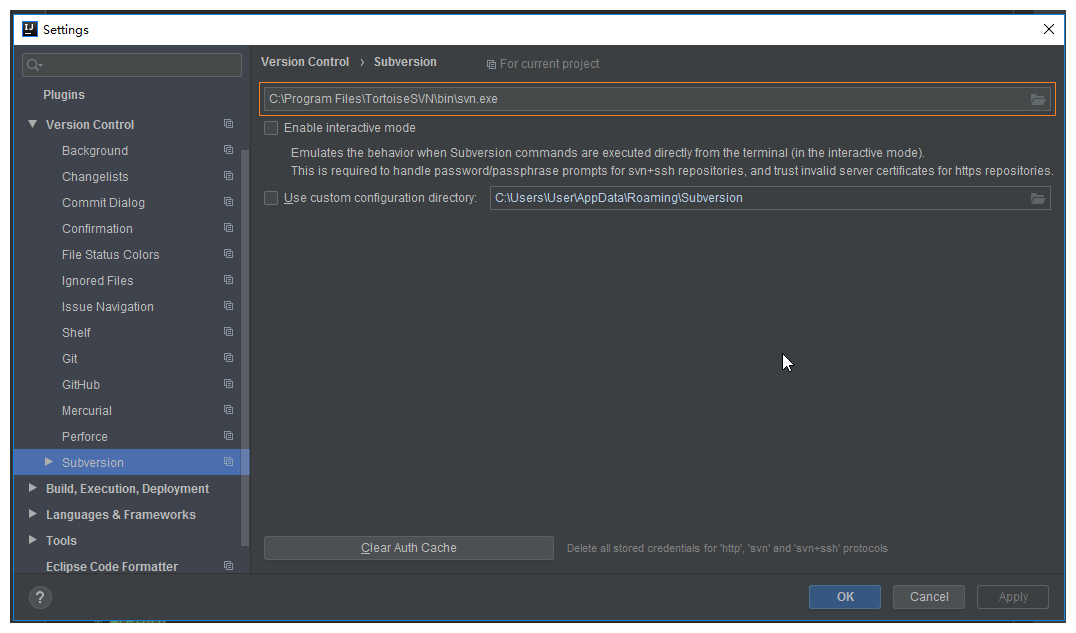Open the Background settings page
Viewport: 1076px width, 633px height.
click(x=95, y=150)
